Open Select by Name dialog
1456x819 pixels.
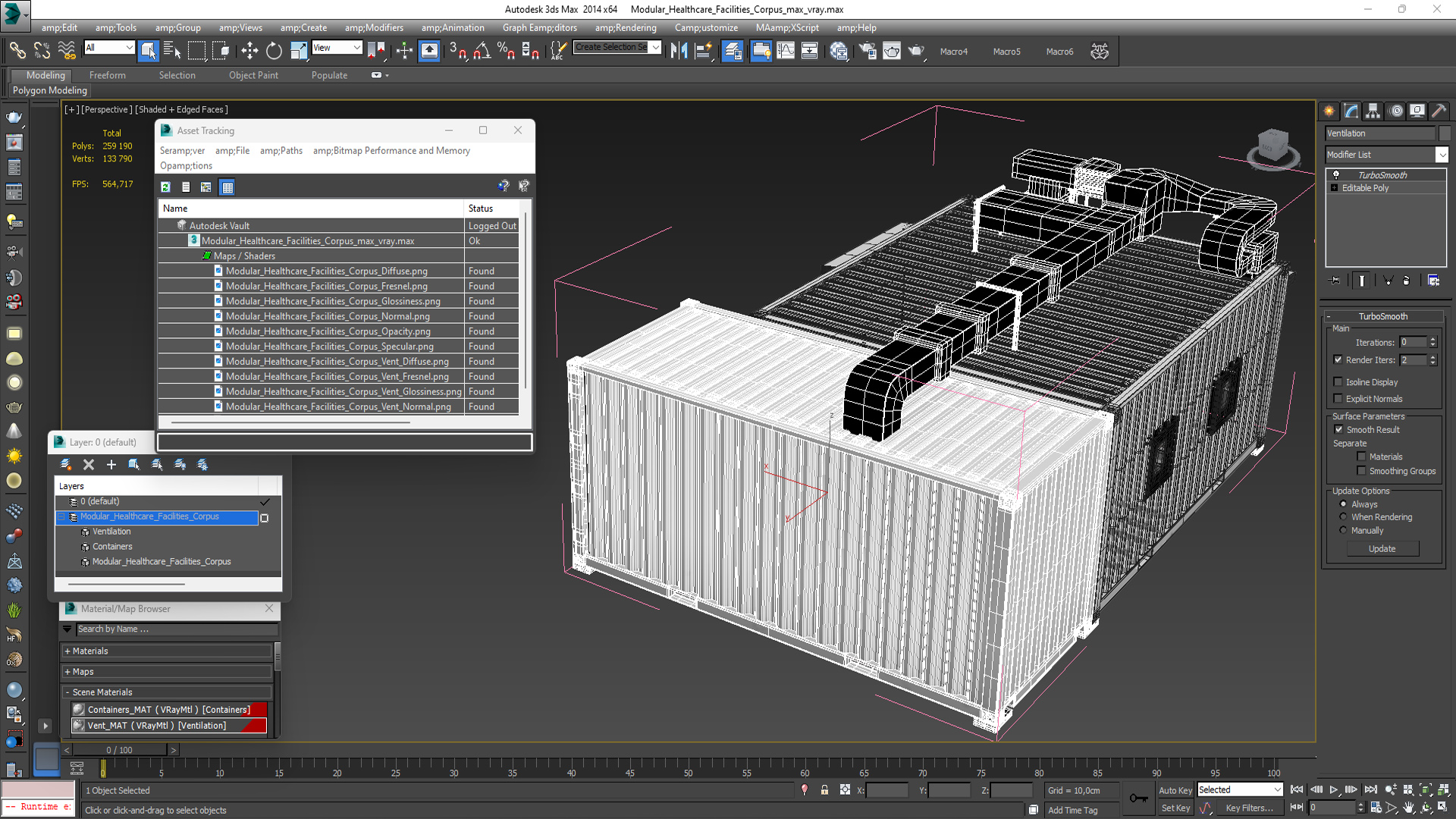(x=172, y=51)
